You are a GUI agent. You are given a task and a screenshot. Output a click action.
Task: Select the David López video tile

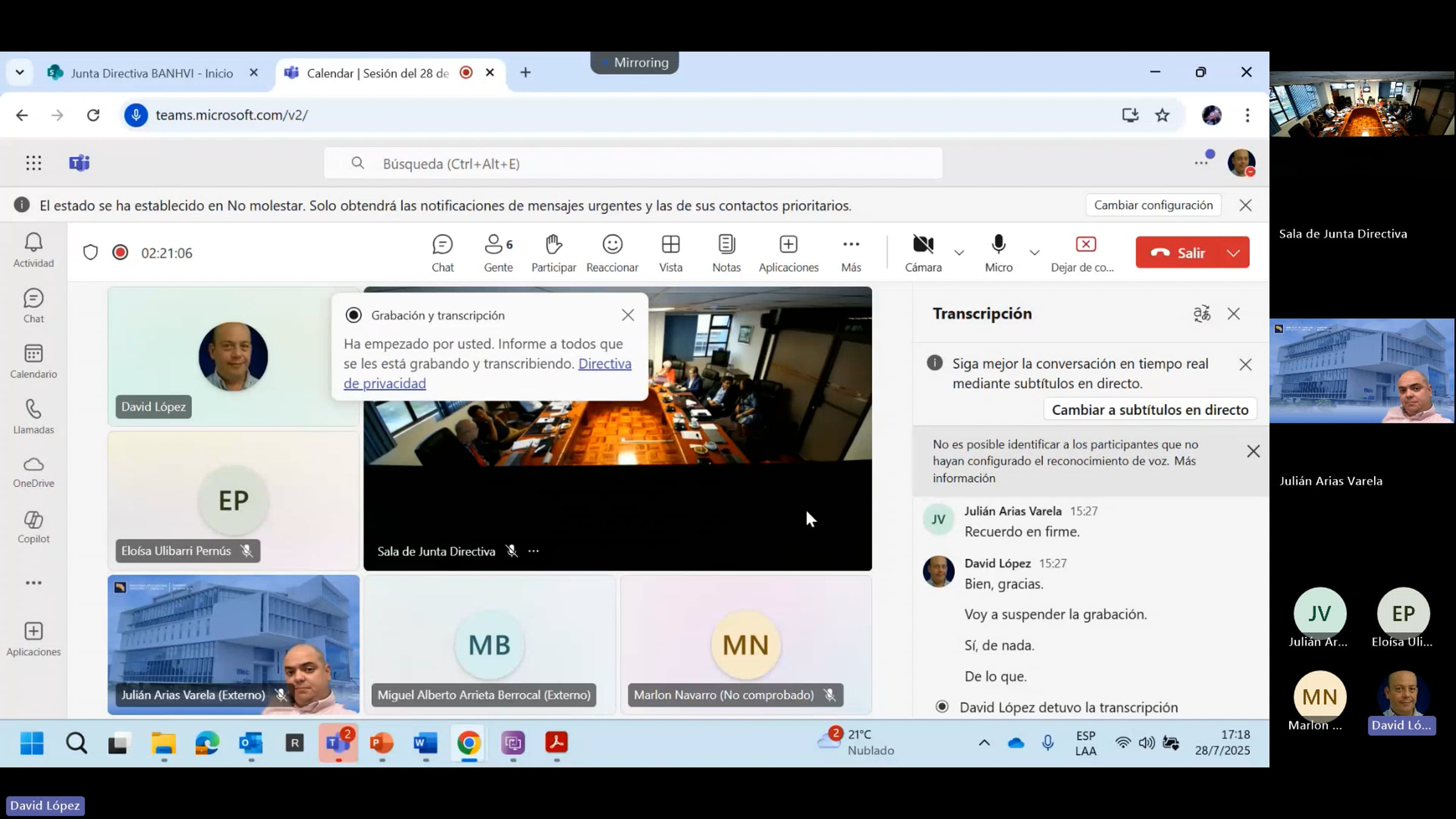coord(234,356)
